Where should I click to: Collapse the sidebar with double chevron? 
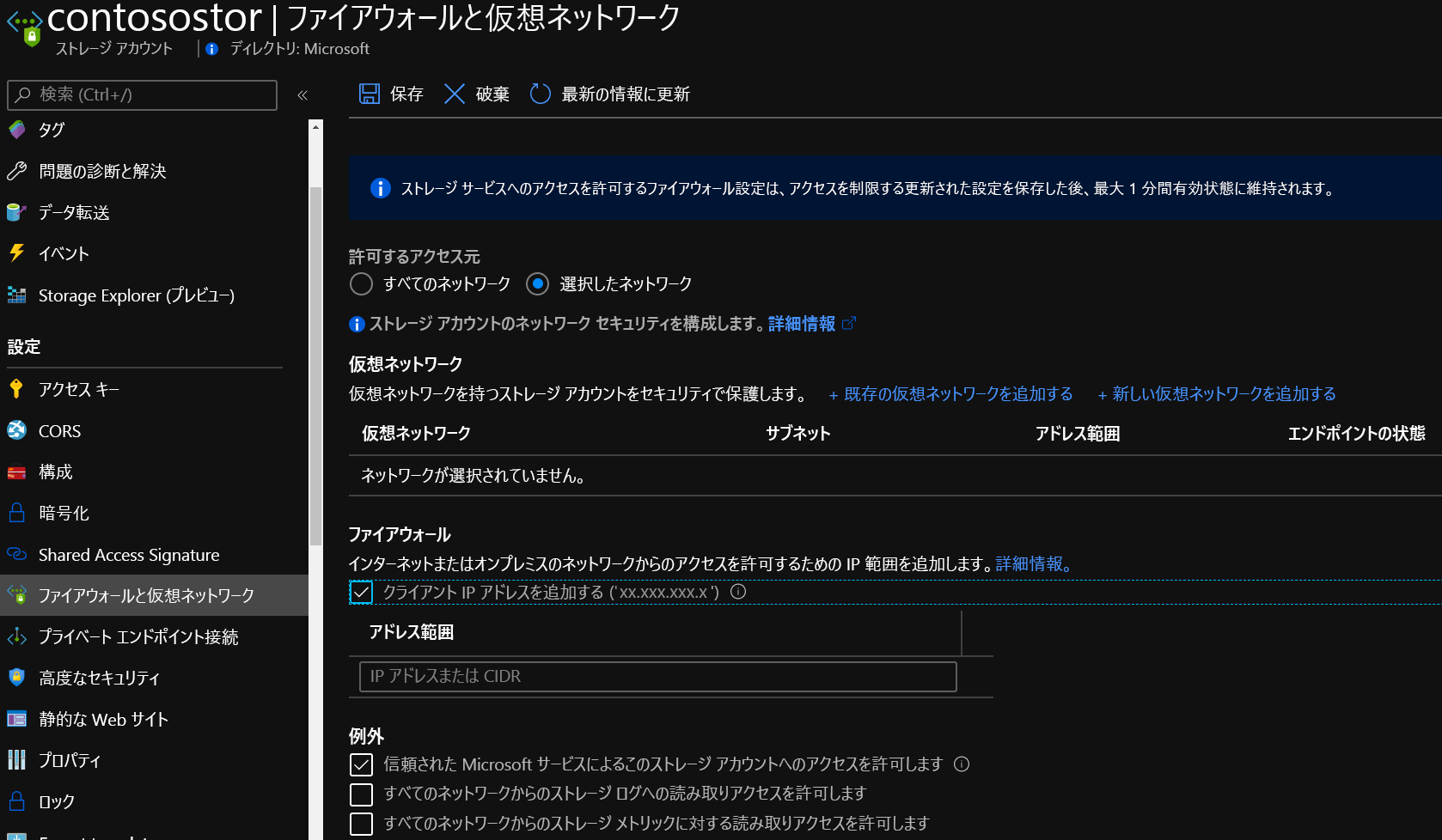click(302, 95)
